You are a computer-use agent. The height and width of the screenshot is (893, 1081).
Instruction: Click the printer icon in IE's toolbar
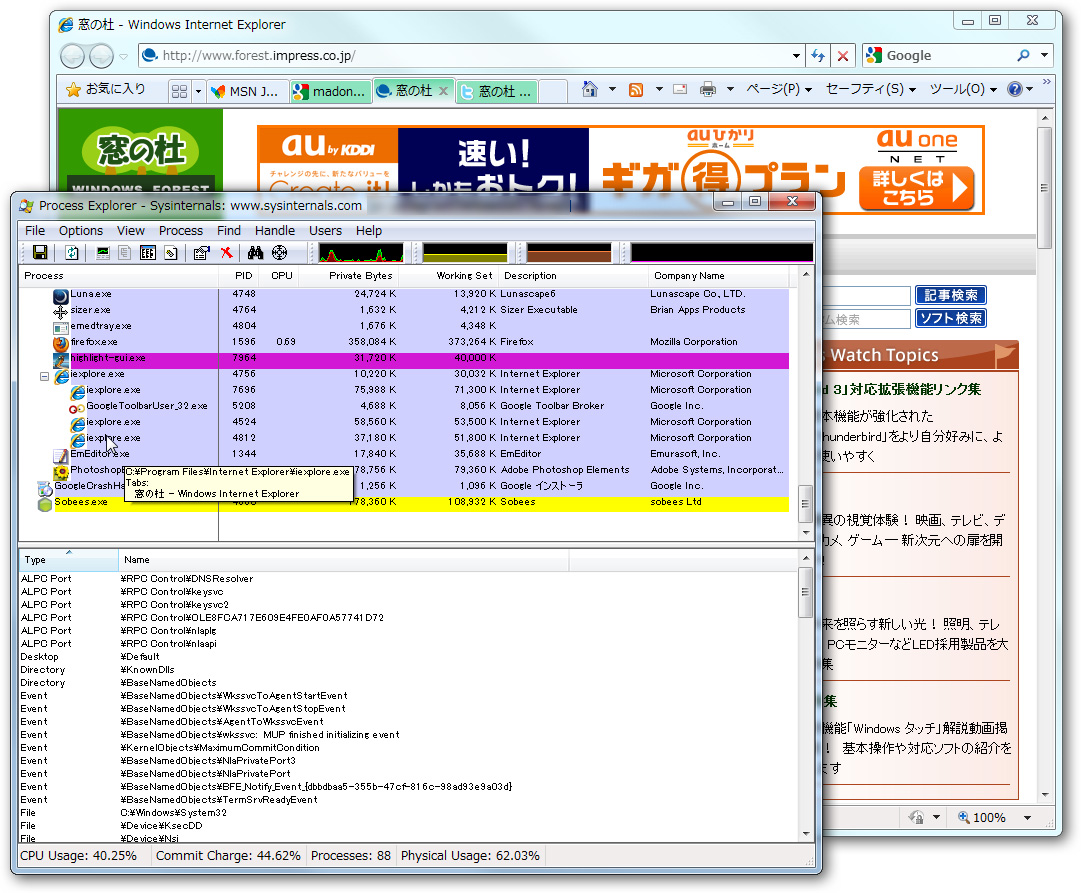(706, 89)
